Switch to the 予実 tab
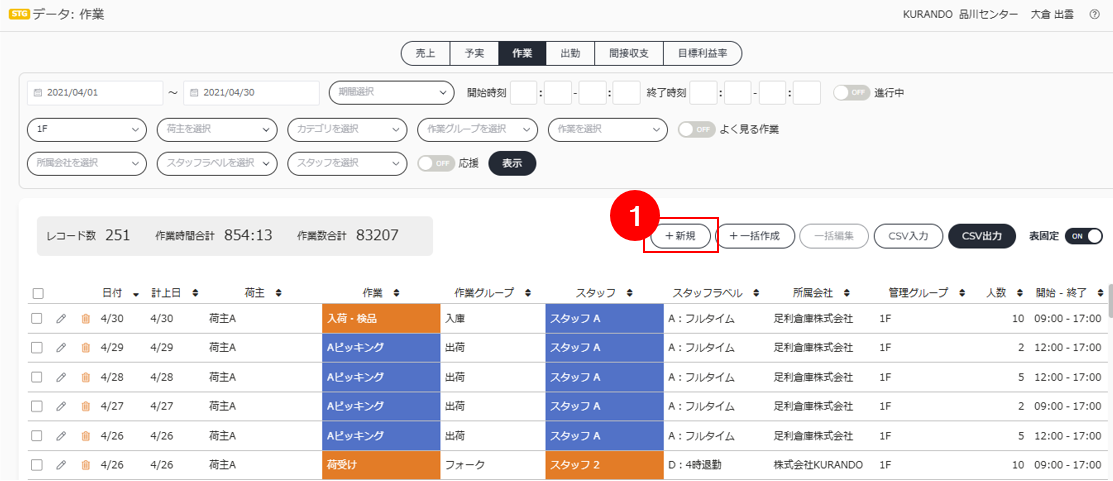The image size is (1113, 481). click(x=474, y=53)
